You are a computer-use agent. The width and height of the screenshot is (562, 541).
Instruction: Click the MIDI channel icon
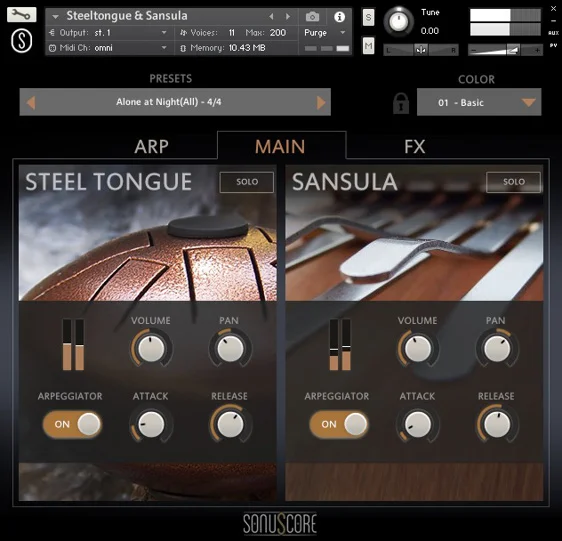coord(52,48)
